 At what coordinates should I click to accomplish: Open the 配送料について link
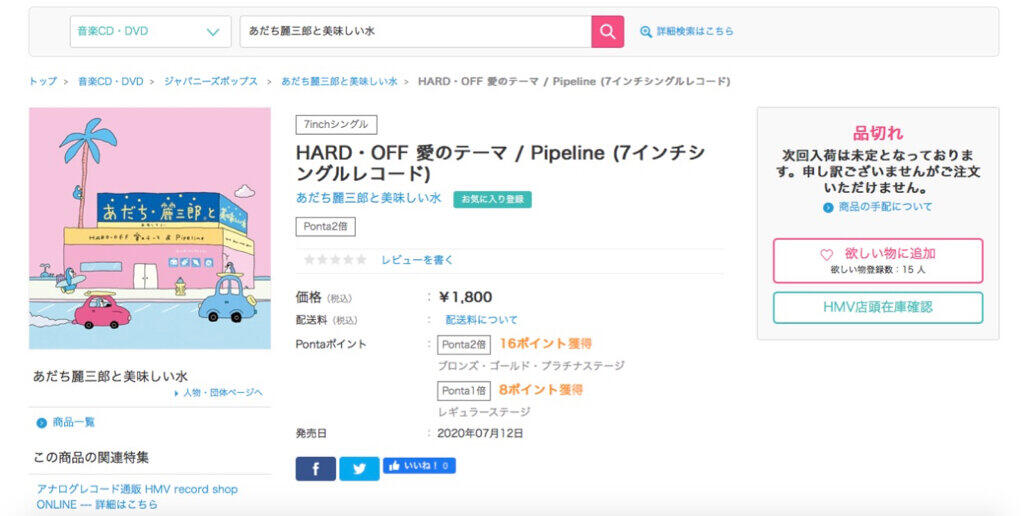pyautogui.click(x=481, y=320)
